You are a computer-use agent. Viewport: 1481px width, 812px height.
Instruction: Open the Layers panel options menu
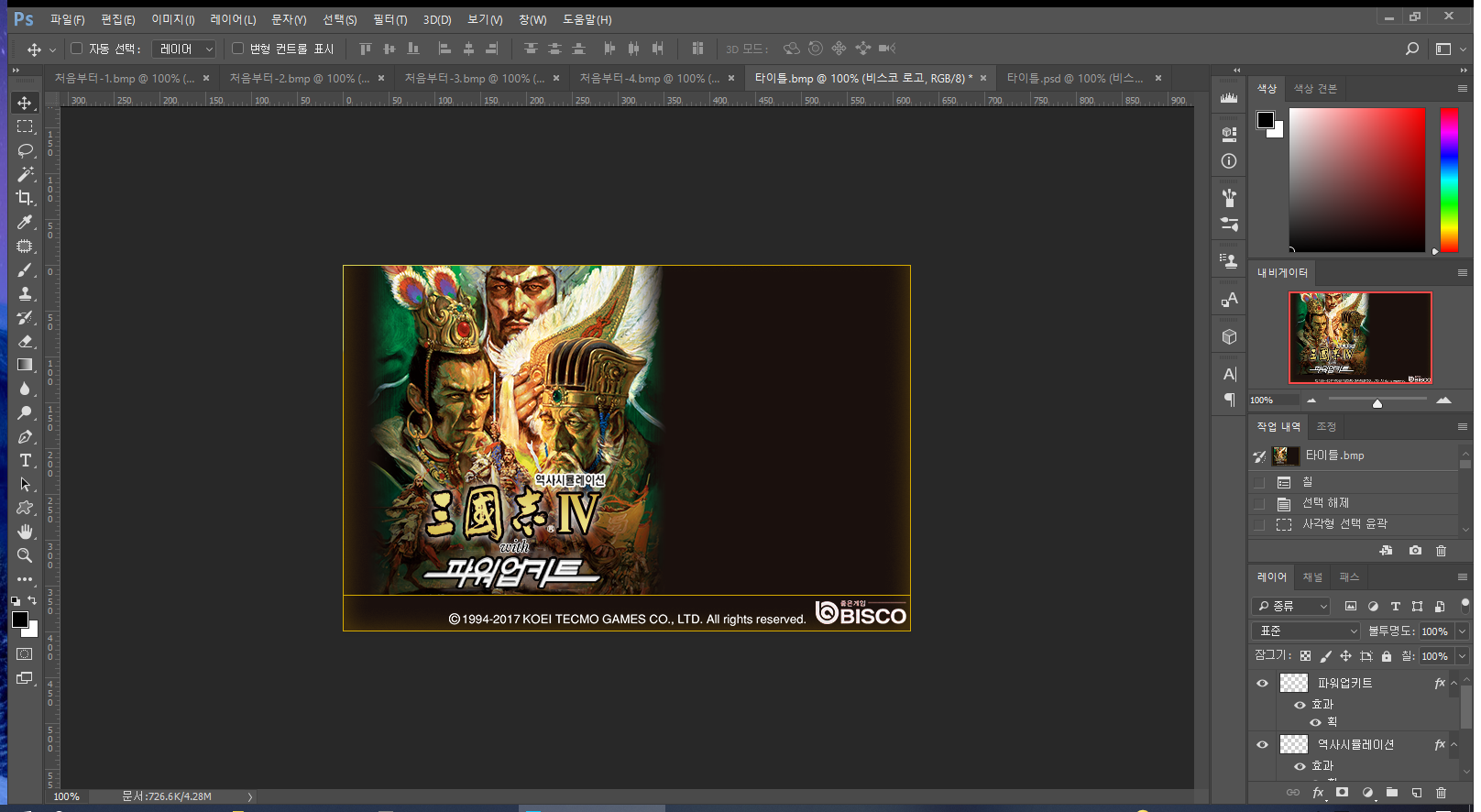coord(1462,576)
